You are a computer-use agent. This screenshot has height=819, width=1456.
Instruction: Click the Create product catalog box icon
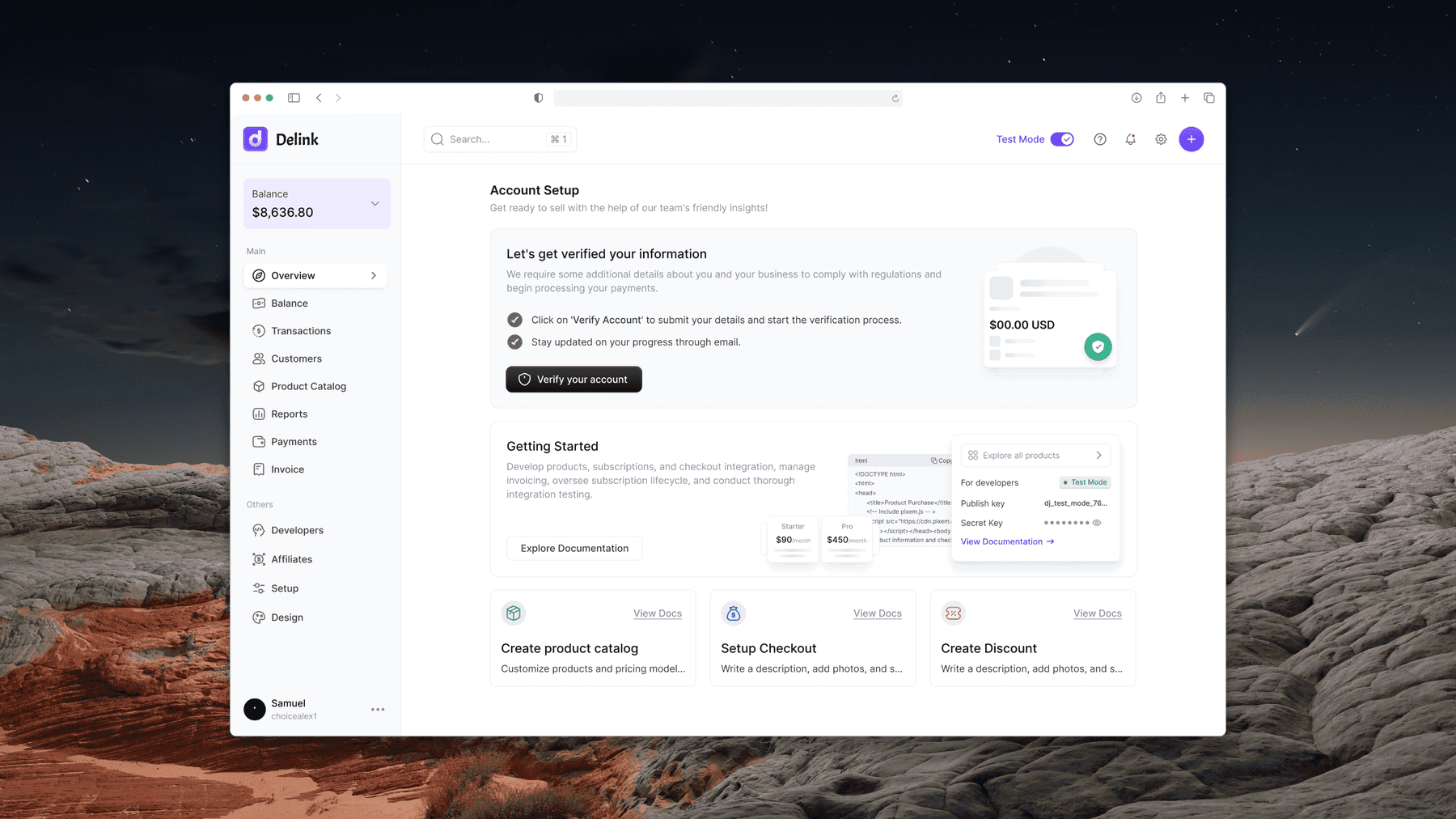tap(514, 613)
